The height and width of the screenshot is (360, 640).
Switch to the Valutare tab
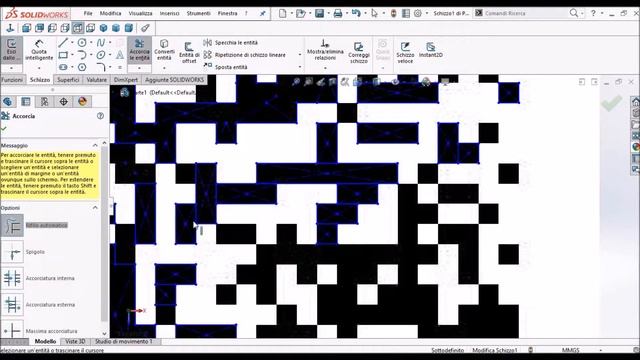point(96,80)
